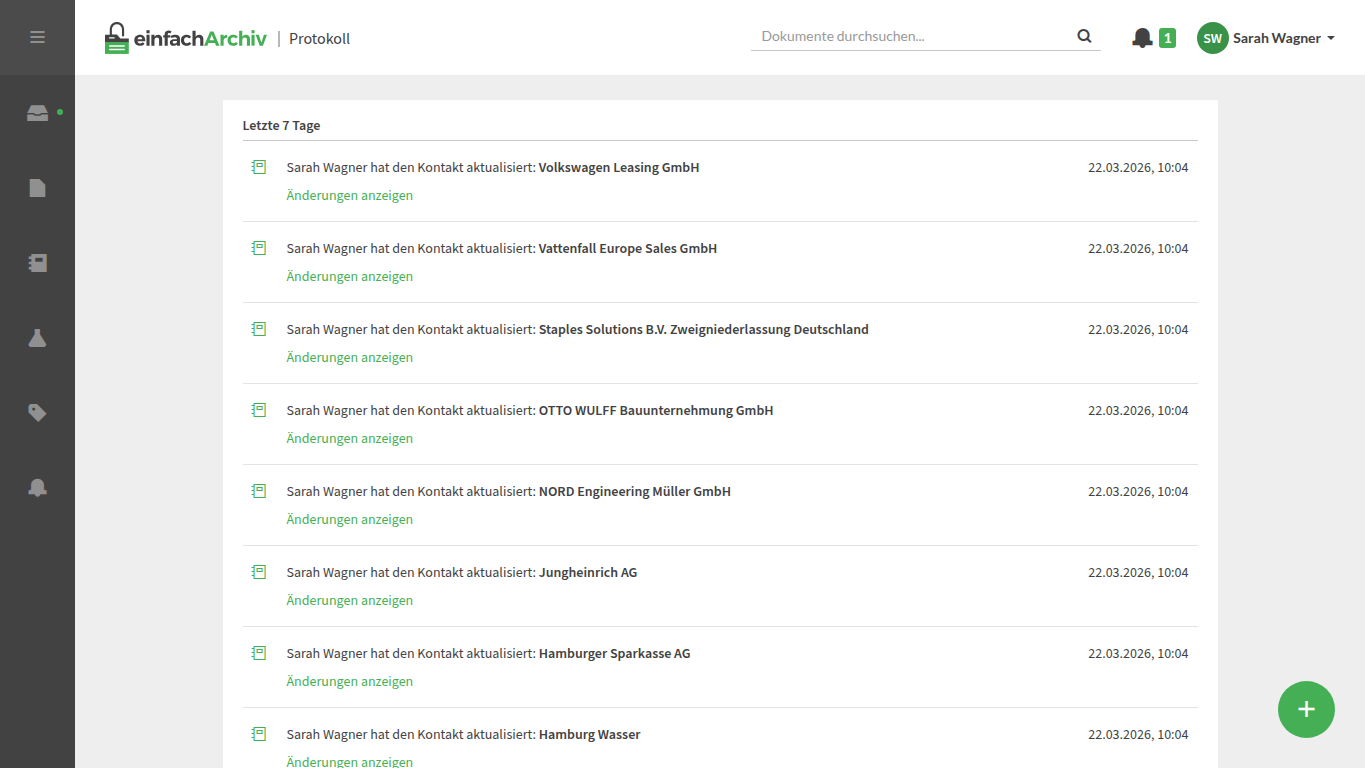Image resolution: width=1365 pixels, height=768 pixels.
Task: Click the contact icon beside Hamburg Wasser
Action: coord(259,734)
